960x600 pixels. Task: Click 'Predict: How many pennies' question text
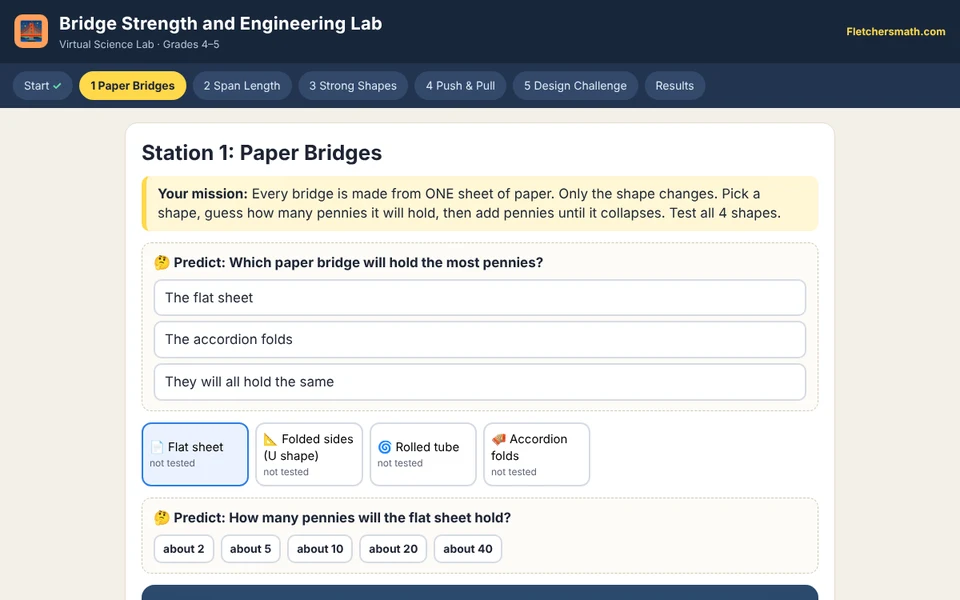[342, 518]
